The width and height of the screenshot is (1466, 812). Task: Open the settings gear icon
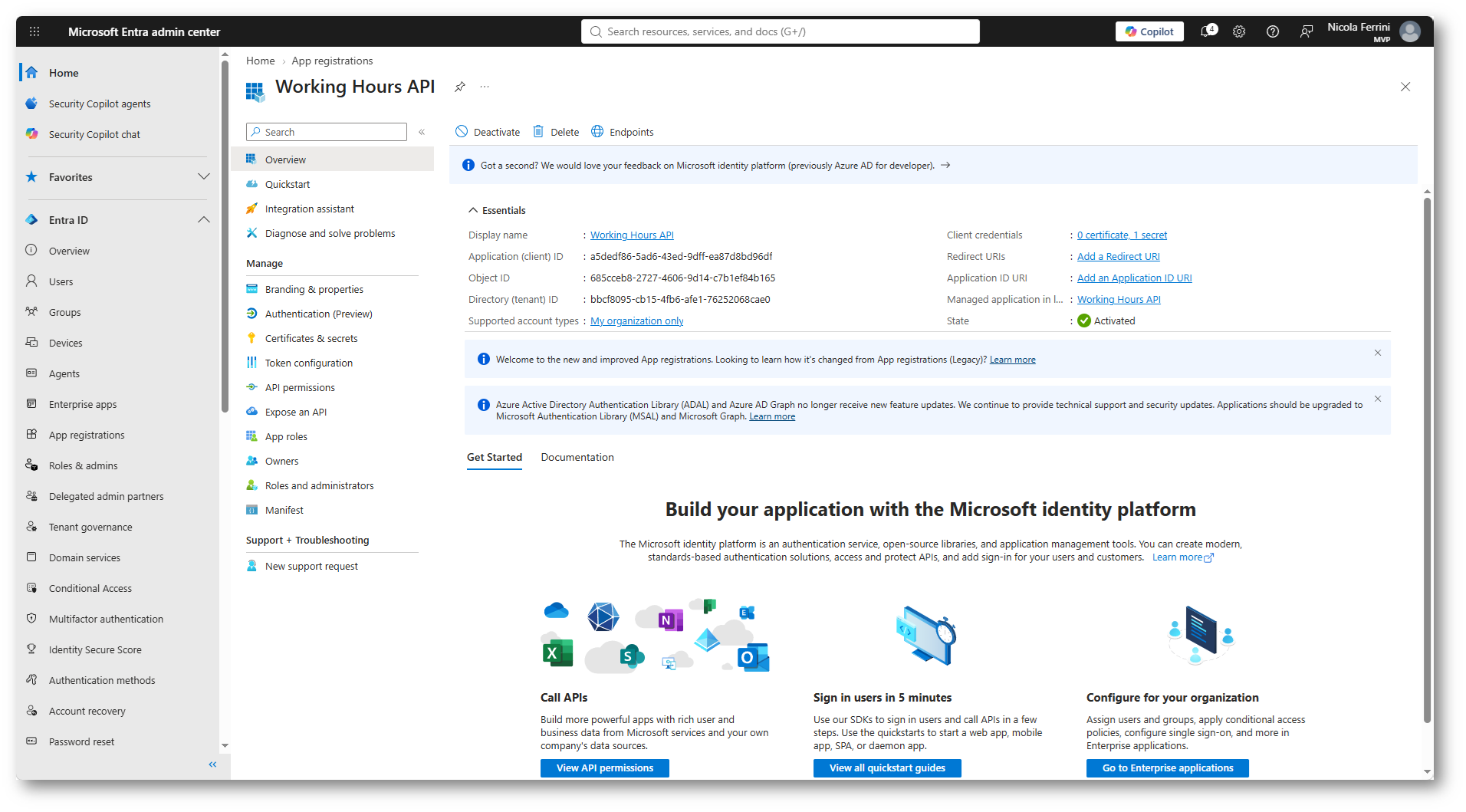click(1239, 31)
